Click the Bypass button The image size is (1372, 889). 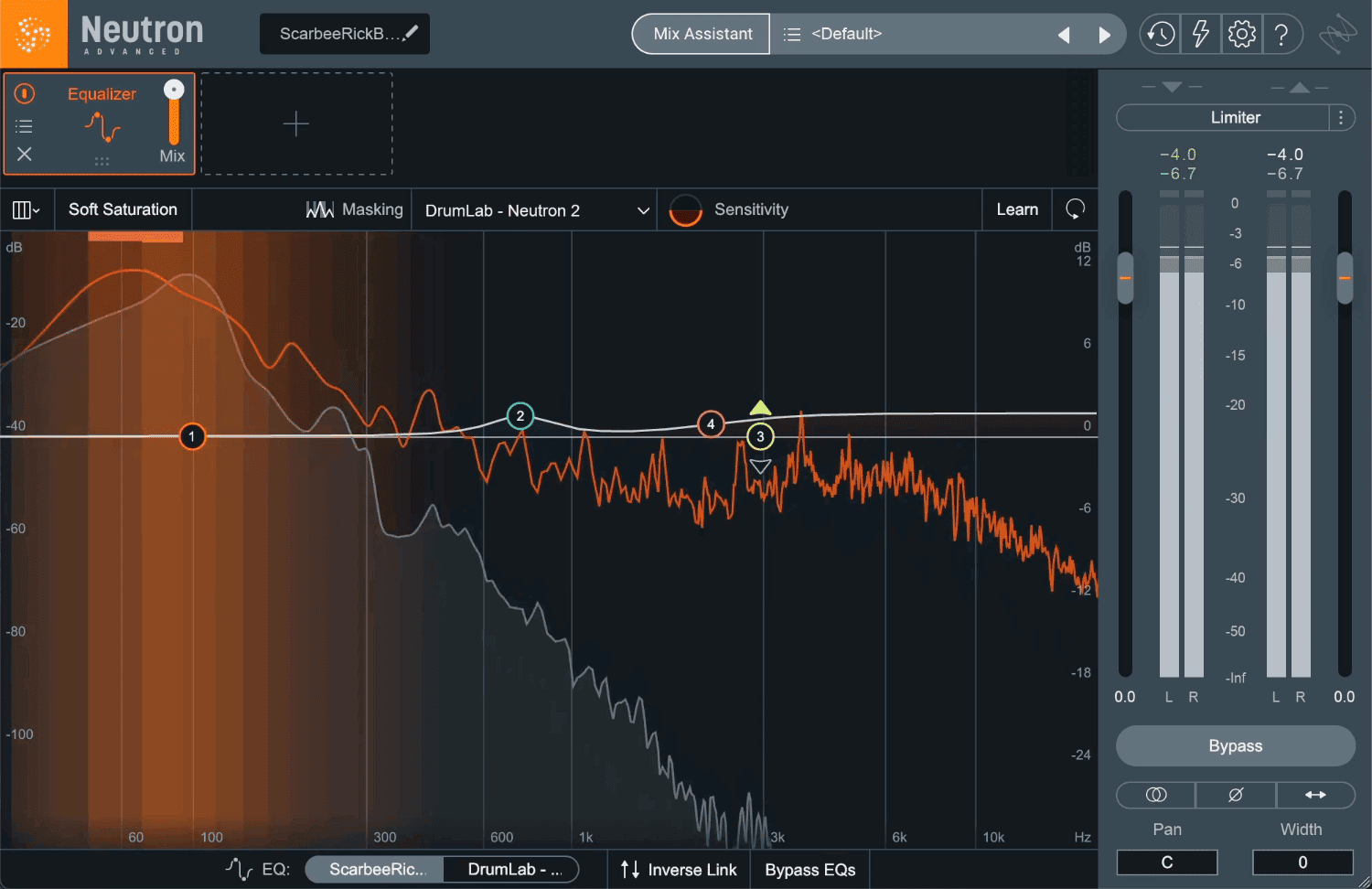pos(1236,745)
